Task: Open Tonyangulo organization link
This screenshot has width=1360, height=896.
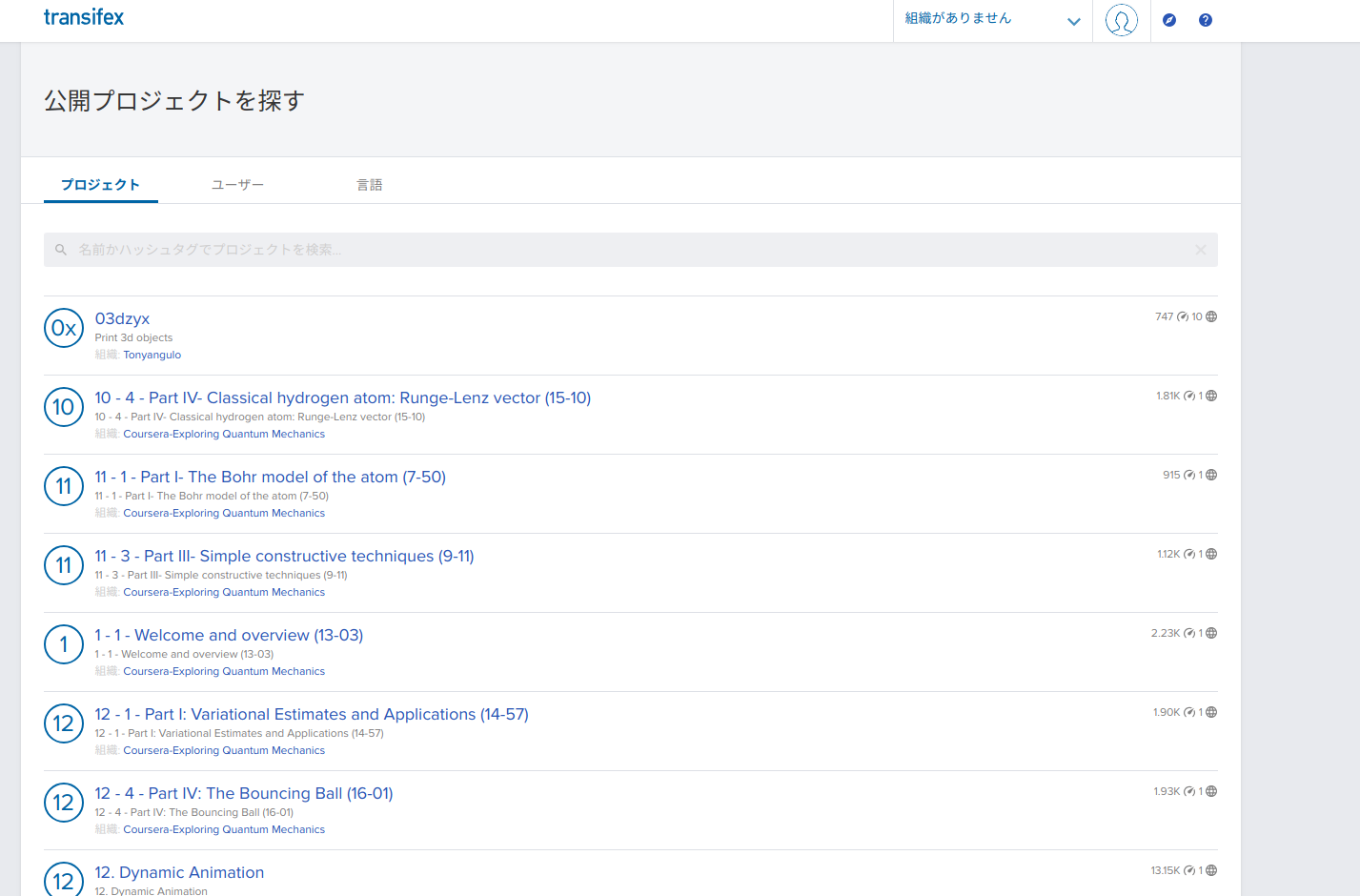Action: (x=152, y=355)
